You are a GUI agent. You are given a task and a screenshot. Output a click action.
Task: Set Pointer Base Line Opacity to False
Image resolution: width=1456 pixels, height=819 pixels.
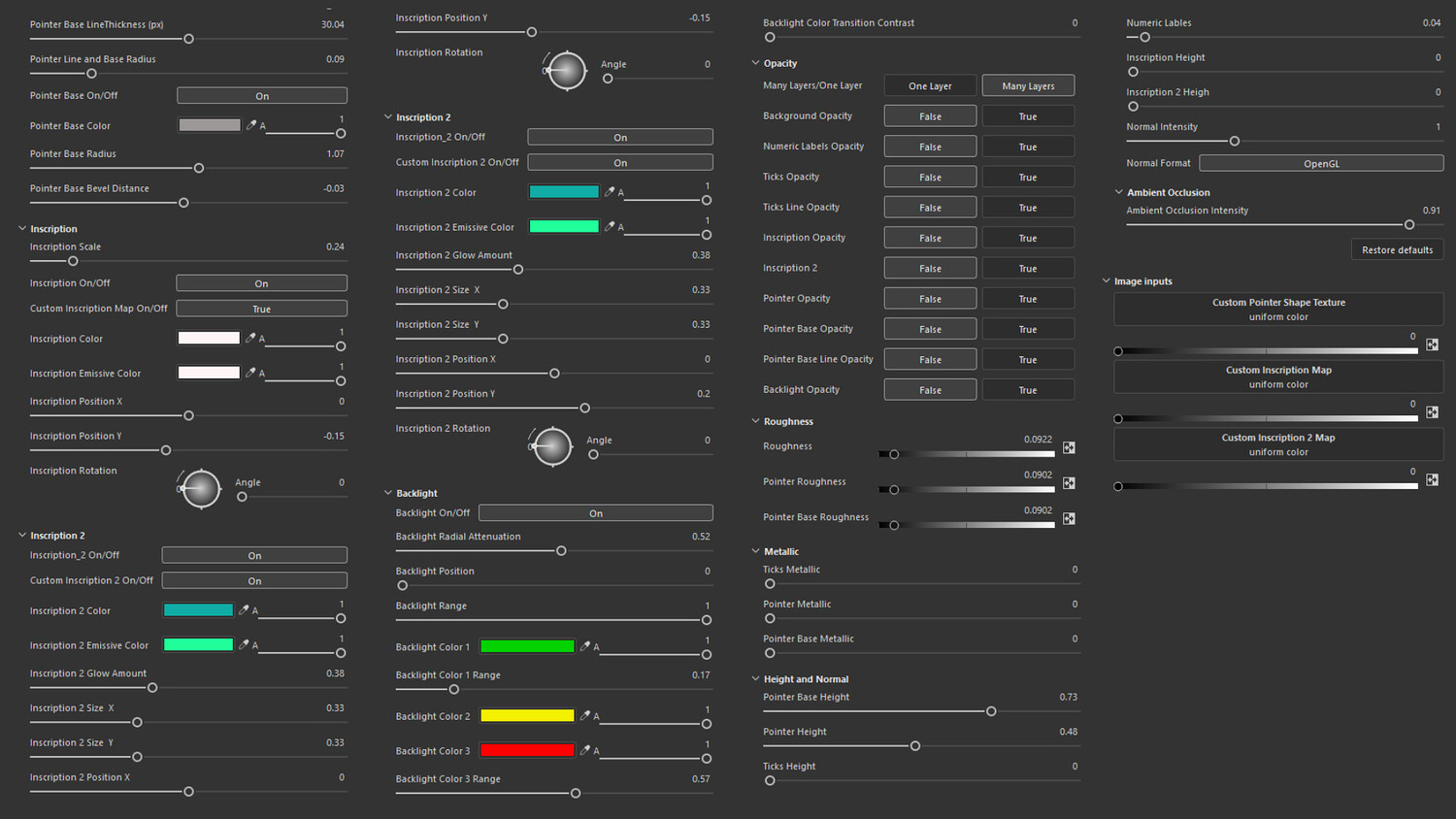pyautogui.click(x=930, y=360)
